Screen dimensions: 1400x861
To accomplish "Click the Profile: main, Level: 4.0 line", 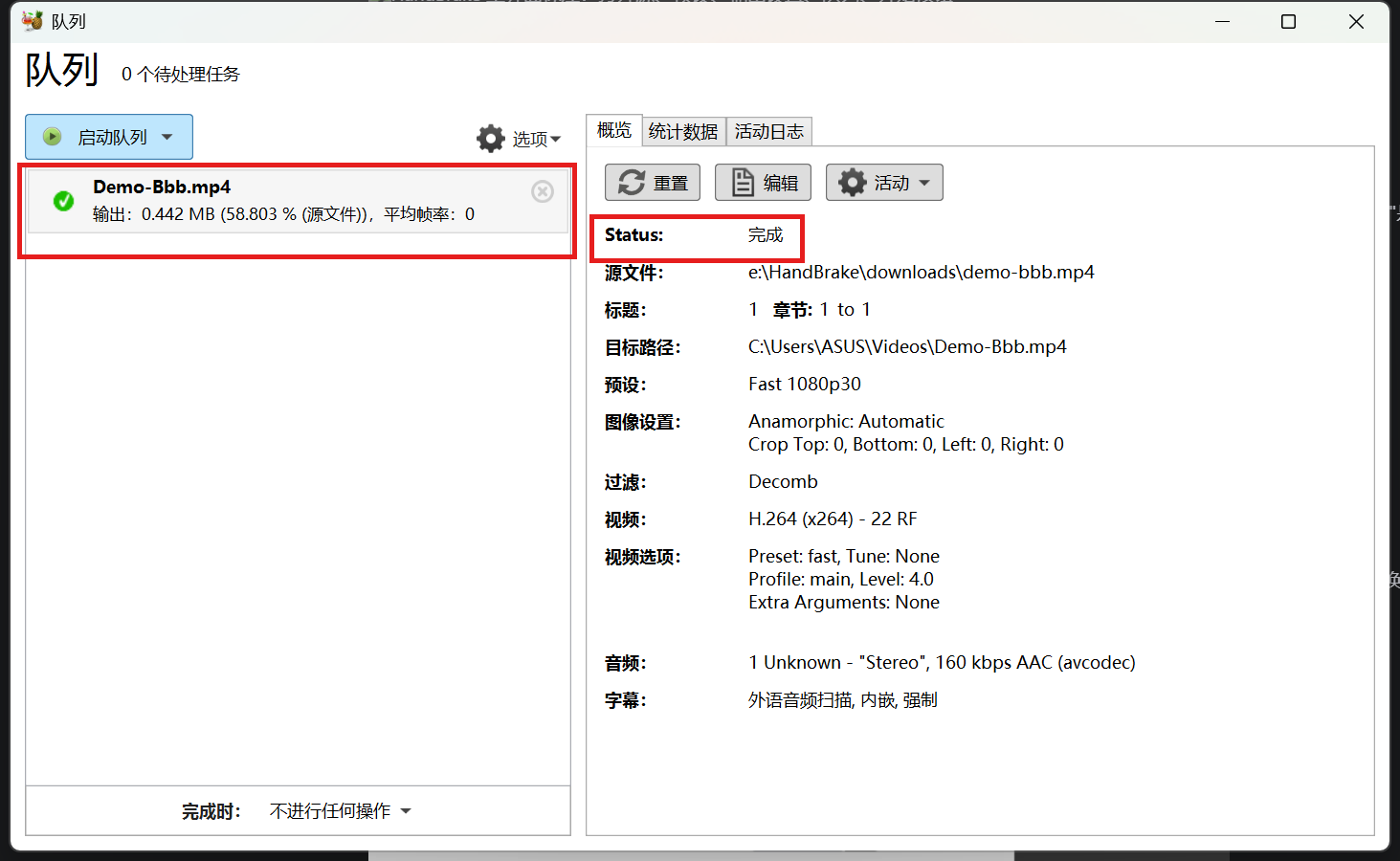I will [x=841, y=579].
